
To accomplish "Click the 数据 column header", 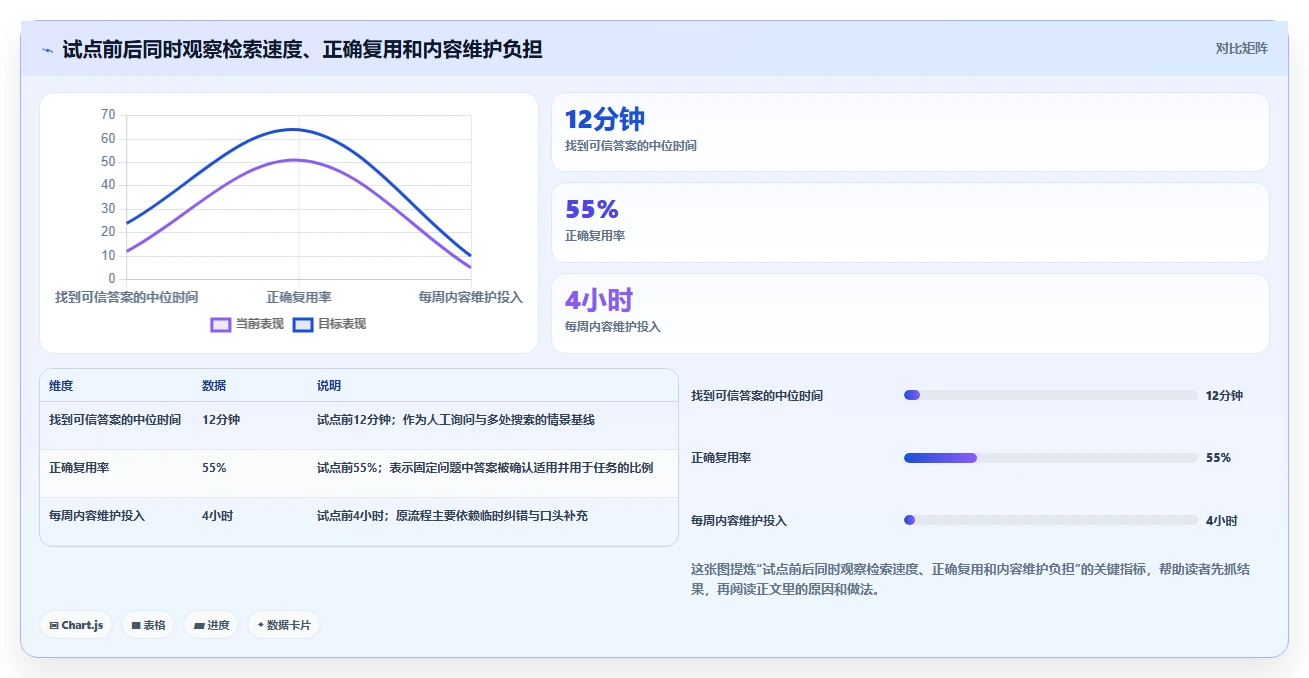I will click(214, 386).
